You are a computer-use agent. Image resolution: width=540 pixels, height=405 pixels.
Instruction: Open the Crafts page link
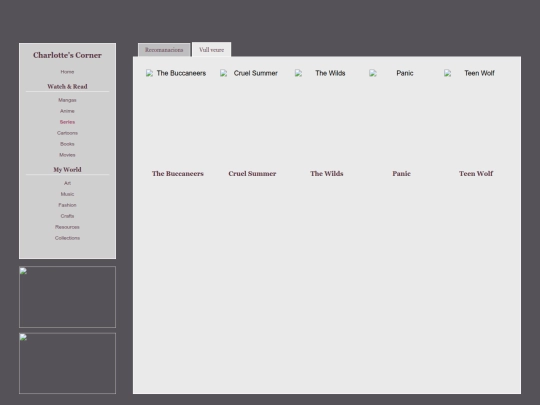coord(67,216)
